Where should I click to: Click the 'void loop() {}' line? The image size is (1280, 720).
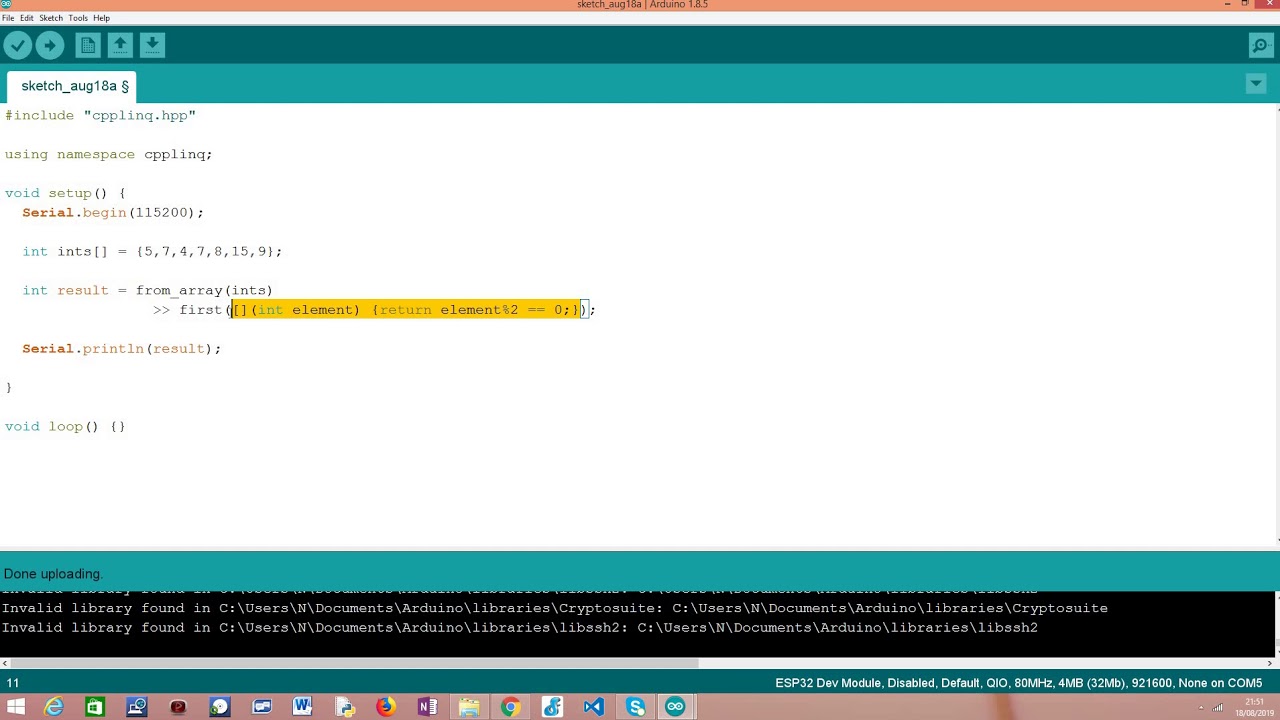click(65, 426)
